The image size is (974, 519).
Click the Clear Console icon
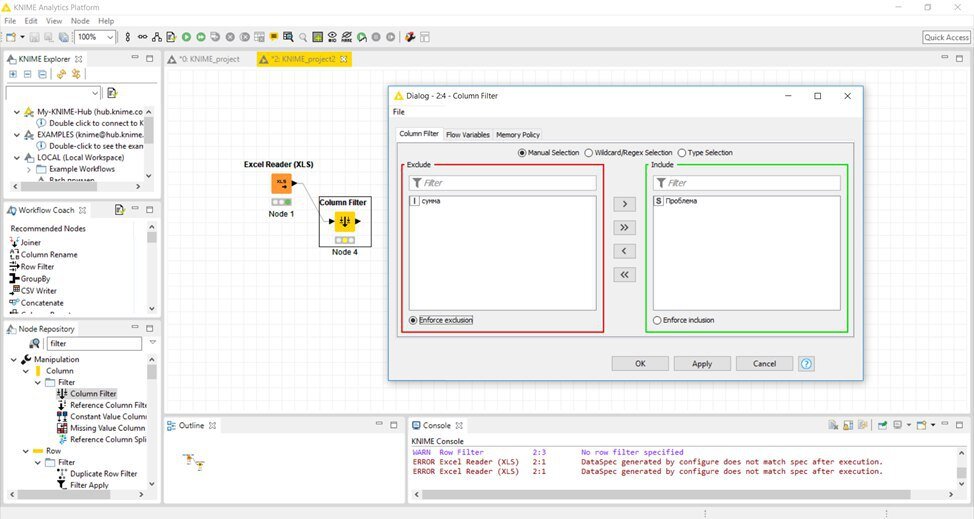[833, 425]
